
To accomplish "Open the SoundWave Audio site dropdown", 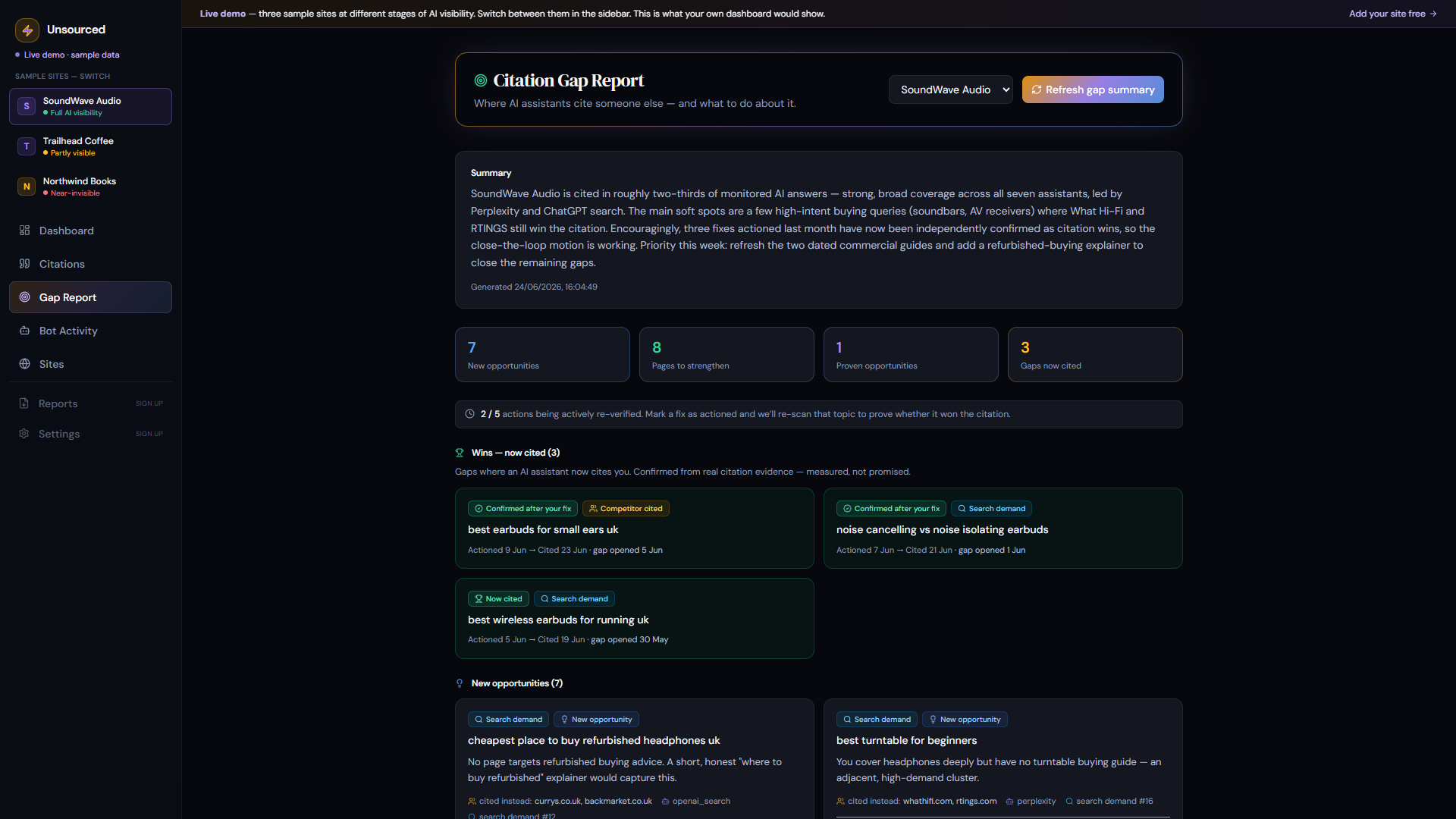I will pos(950,89).
